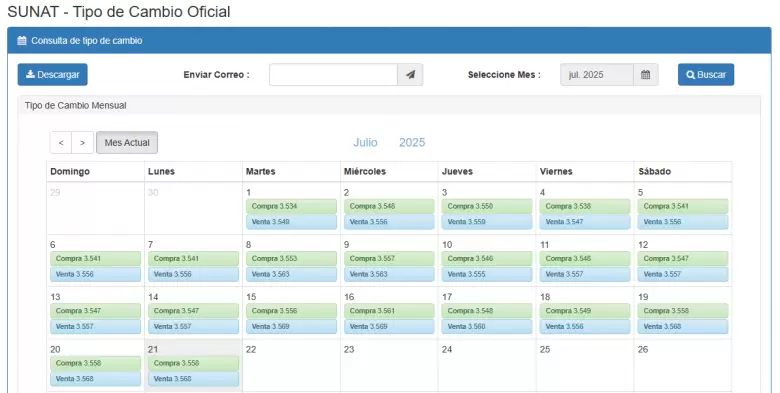Select Compra 3.541 on day 6
This screenshot has width=780, height=393.
coord(96,259)
